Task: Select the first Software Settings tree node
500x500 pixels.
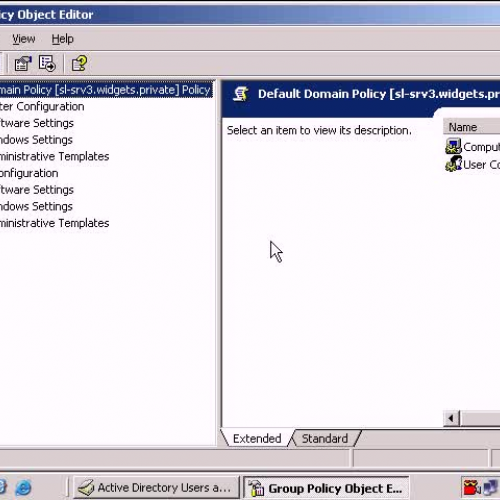Action: tap(37, 123)
